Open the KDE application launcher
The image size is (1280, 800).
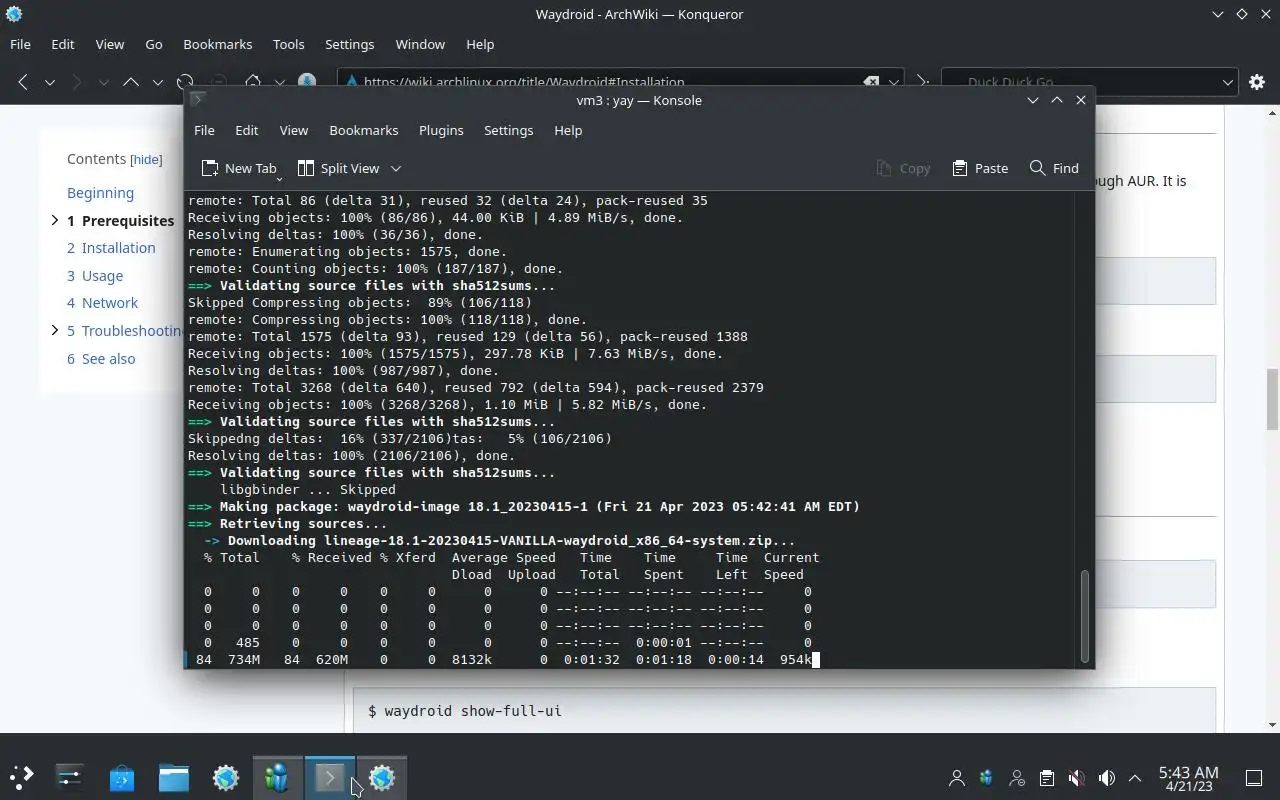[x=22, y=777]
